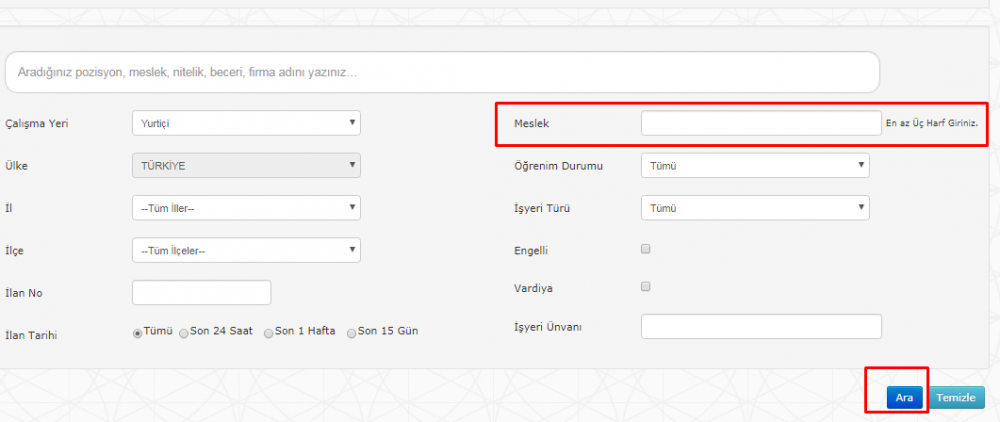Expand the İlçe dropdown list
The width and height of the screenshot is (1000, 422).
(x=246, y=250)
